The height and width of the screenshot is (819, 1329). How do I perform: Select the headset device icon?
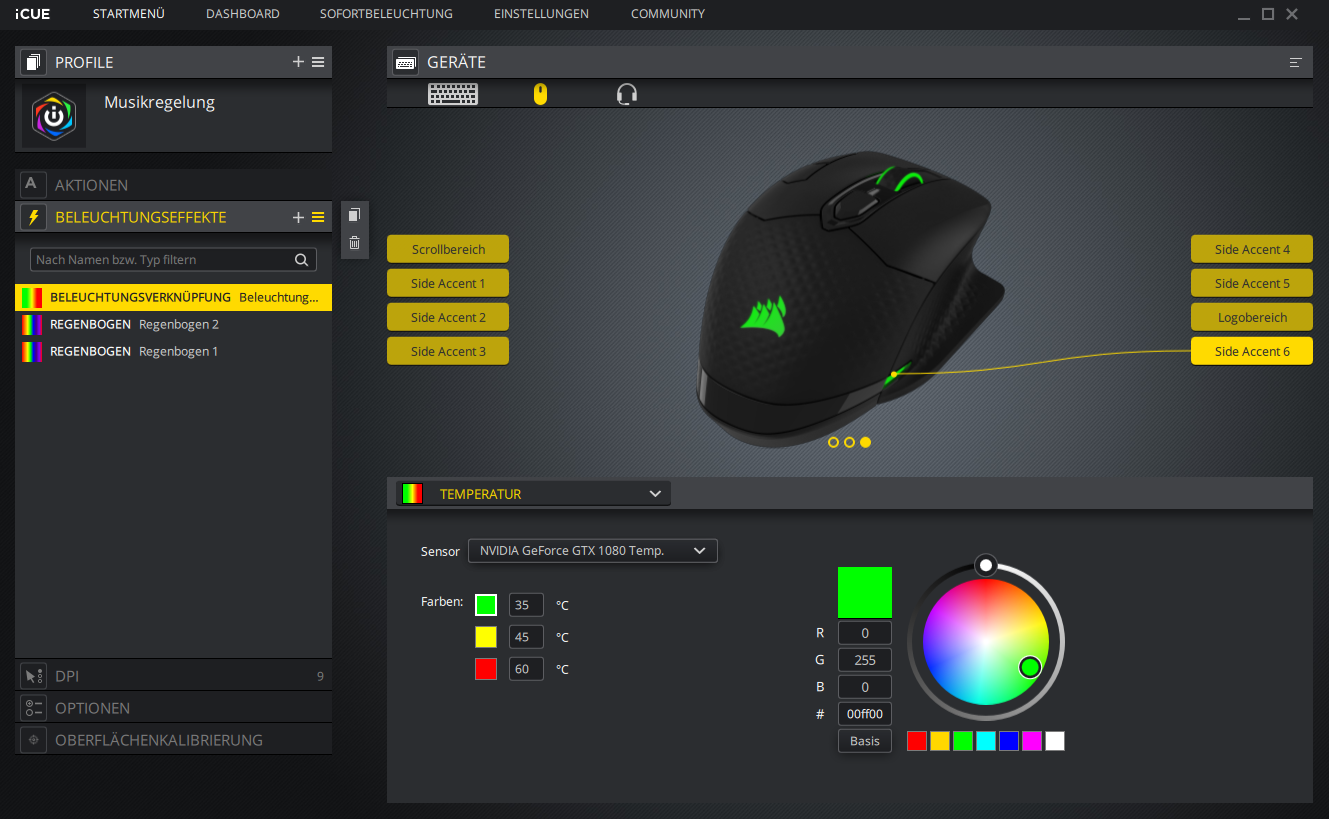click(x=627, y=94)
